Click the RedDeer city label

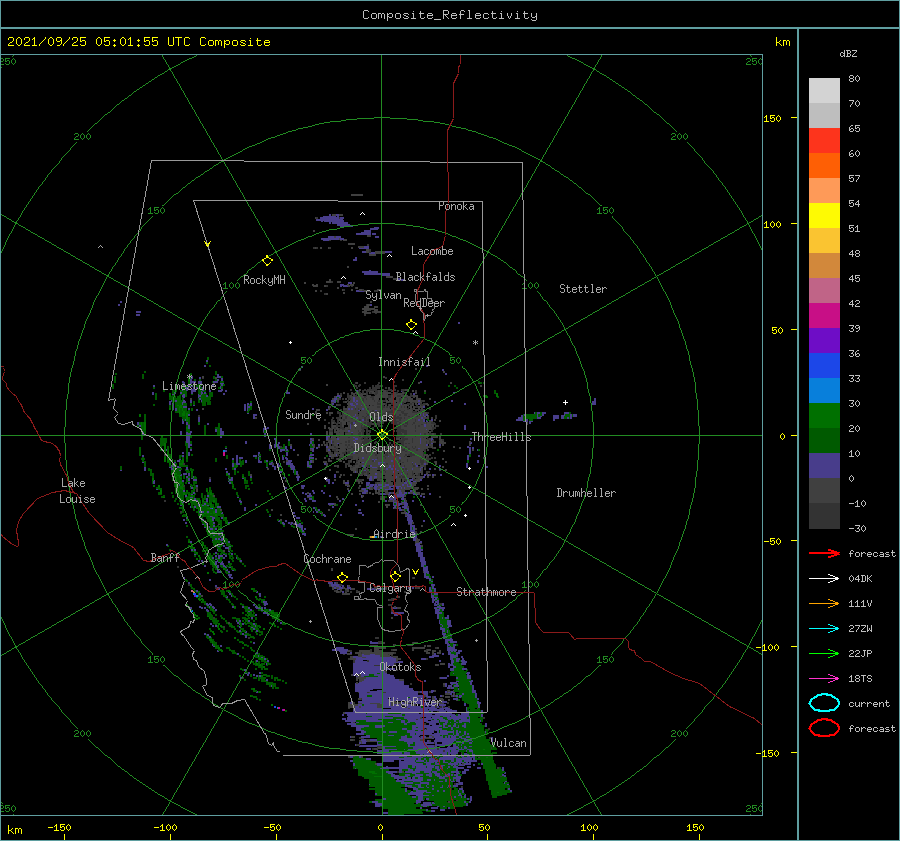click(424, 303)
